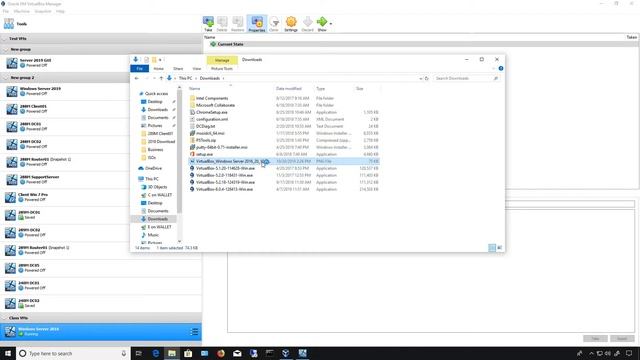Click the Up one level arrow in Explorer
Screen dimensions: 640x360
click(161, 78)
